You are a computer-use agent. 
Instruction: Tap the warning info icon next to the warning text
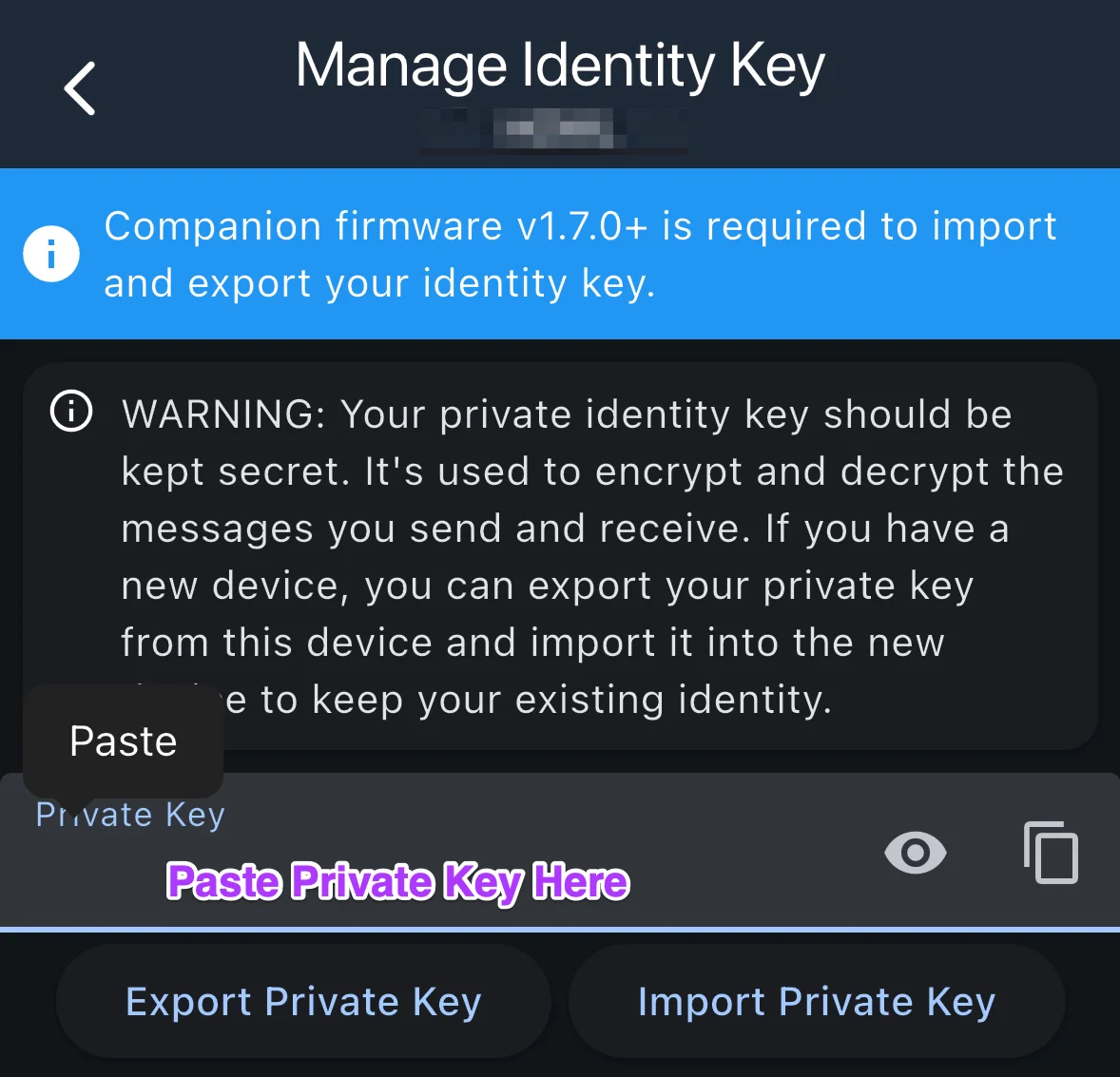70,411
